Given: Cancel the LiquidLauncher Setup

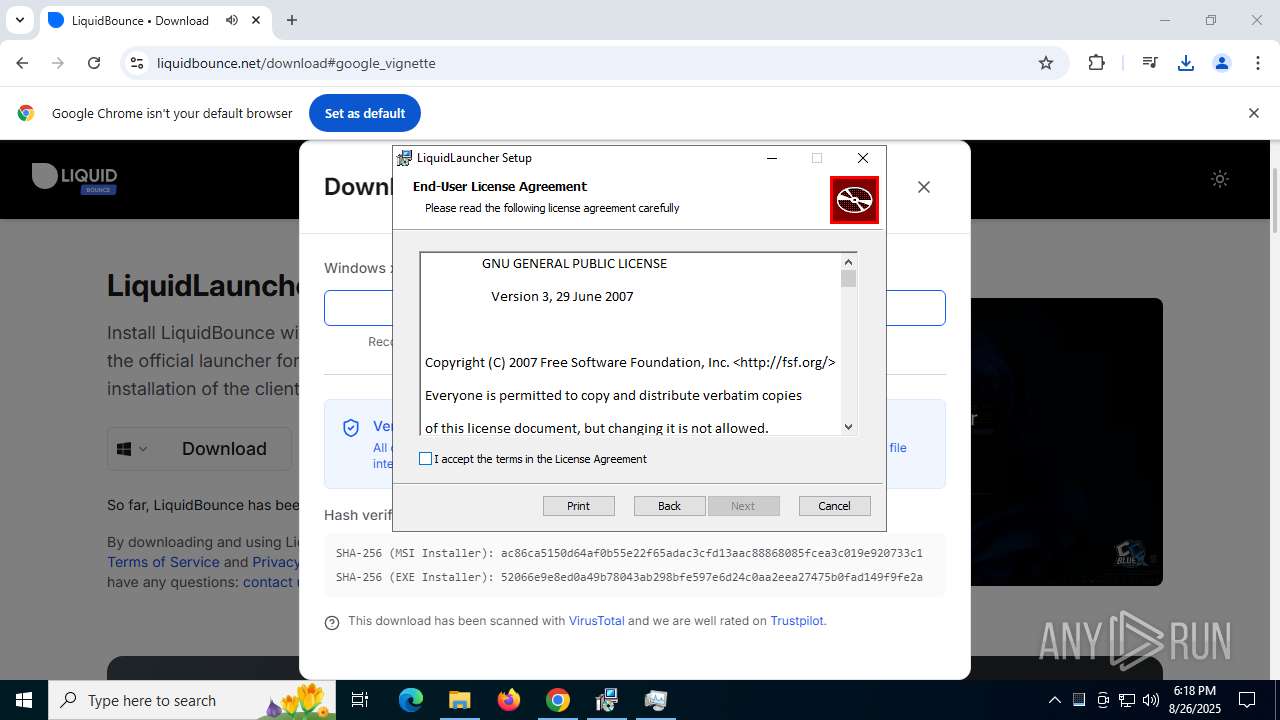Looking at the screenshot, I should point(835,506).
